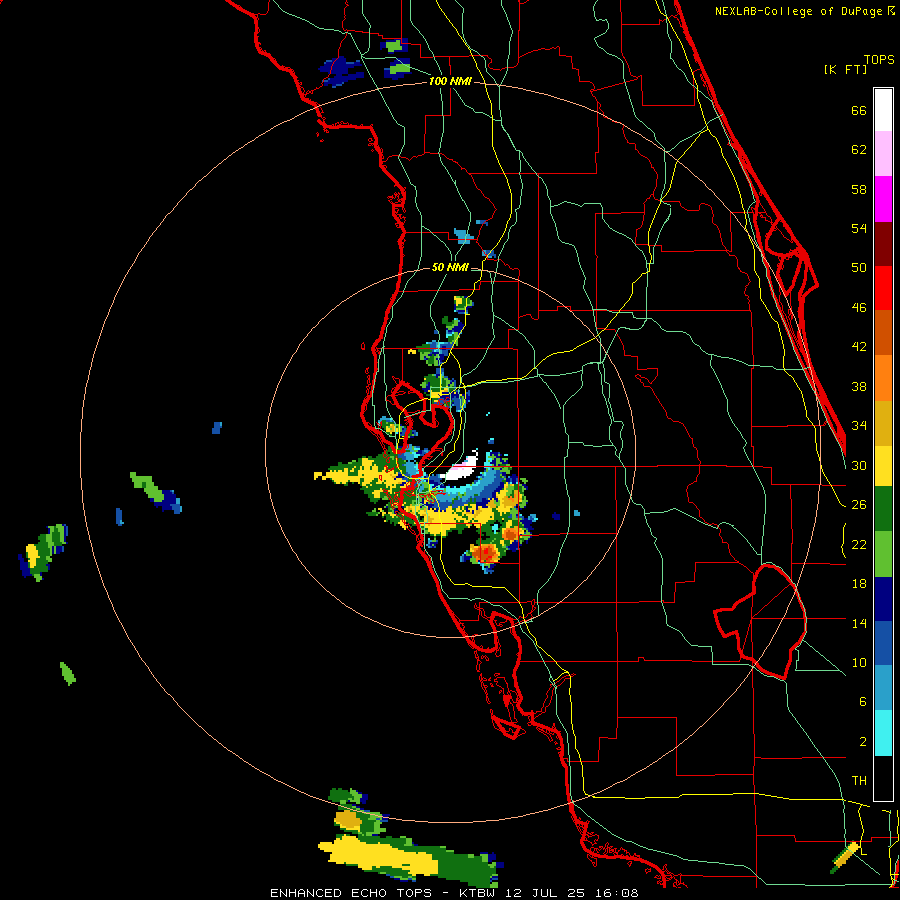
Task: Click the dark green legend swatch
Action: click(x=883, y=509)
